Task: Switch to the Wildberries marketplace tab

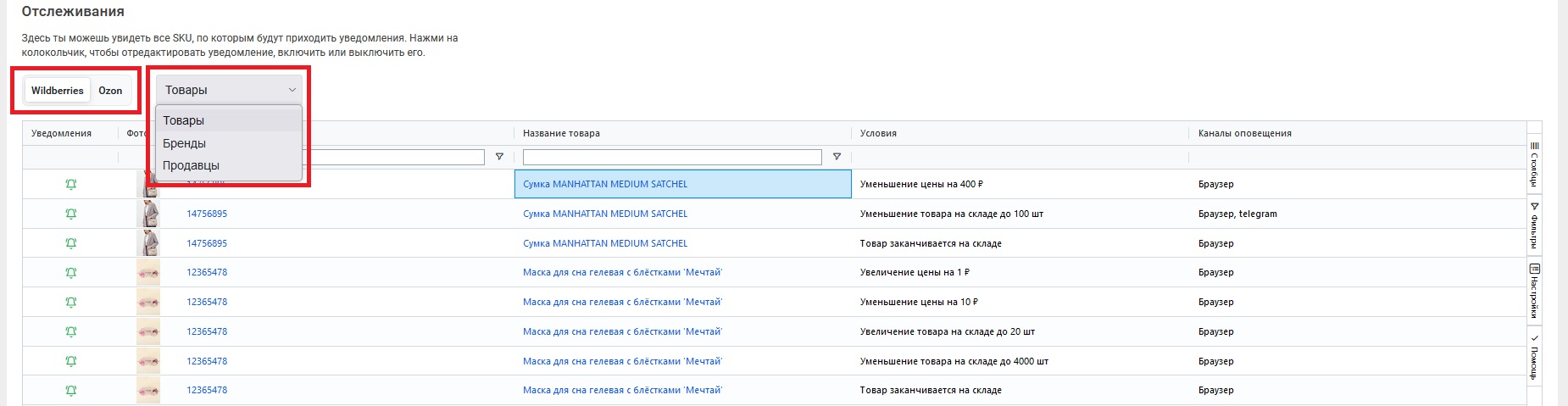Action: tap(58, 91)
